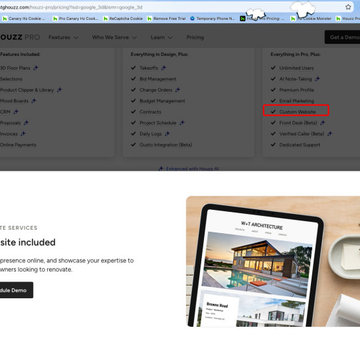Click the Get a Demo button
This screenshot has height=360, width=360.
(x=342, y=37)
